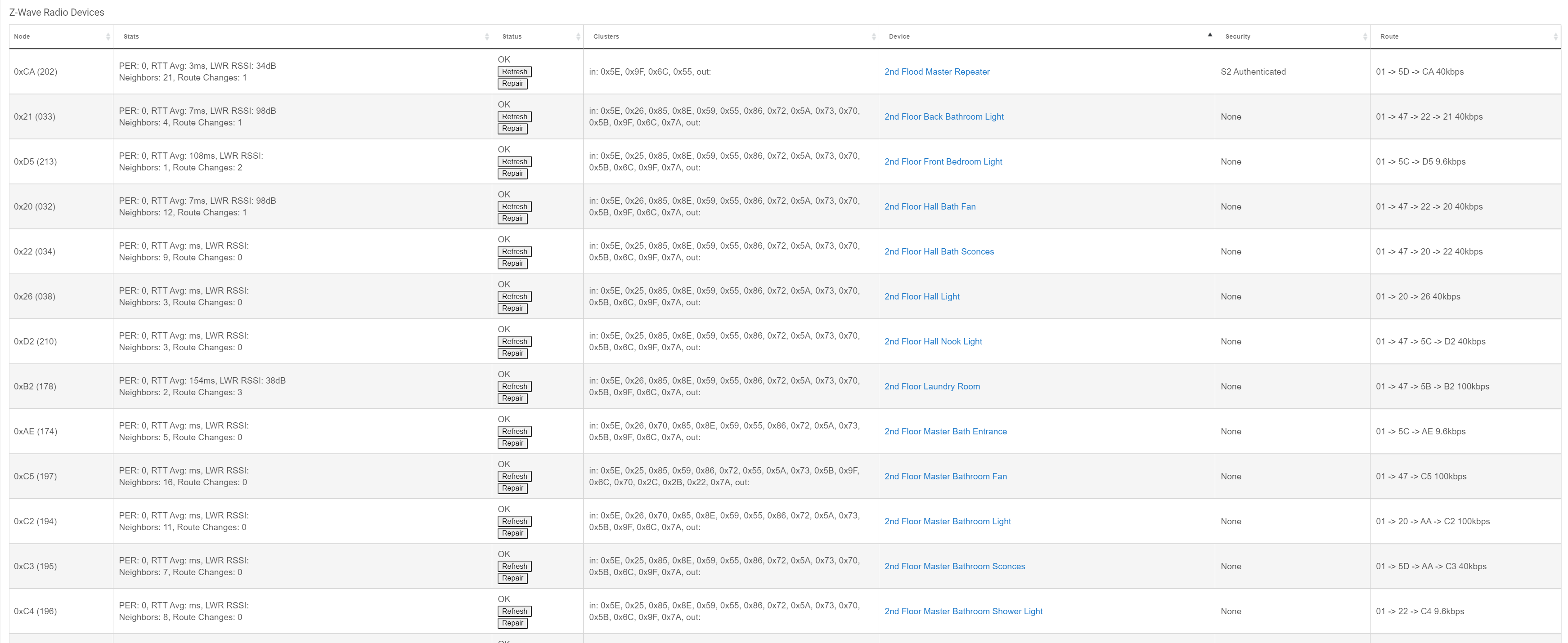This screenshot has height=643, width=1568.
Task: Repair node 0xCA (202) repeater
Action: pyautogui.click(x=512, y=84)
